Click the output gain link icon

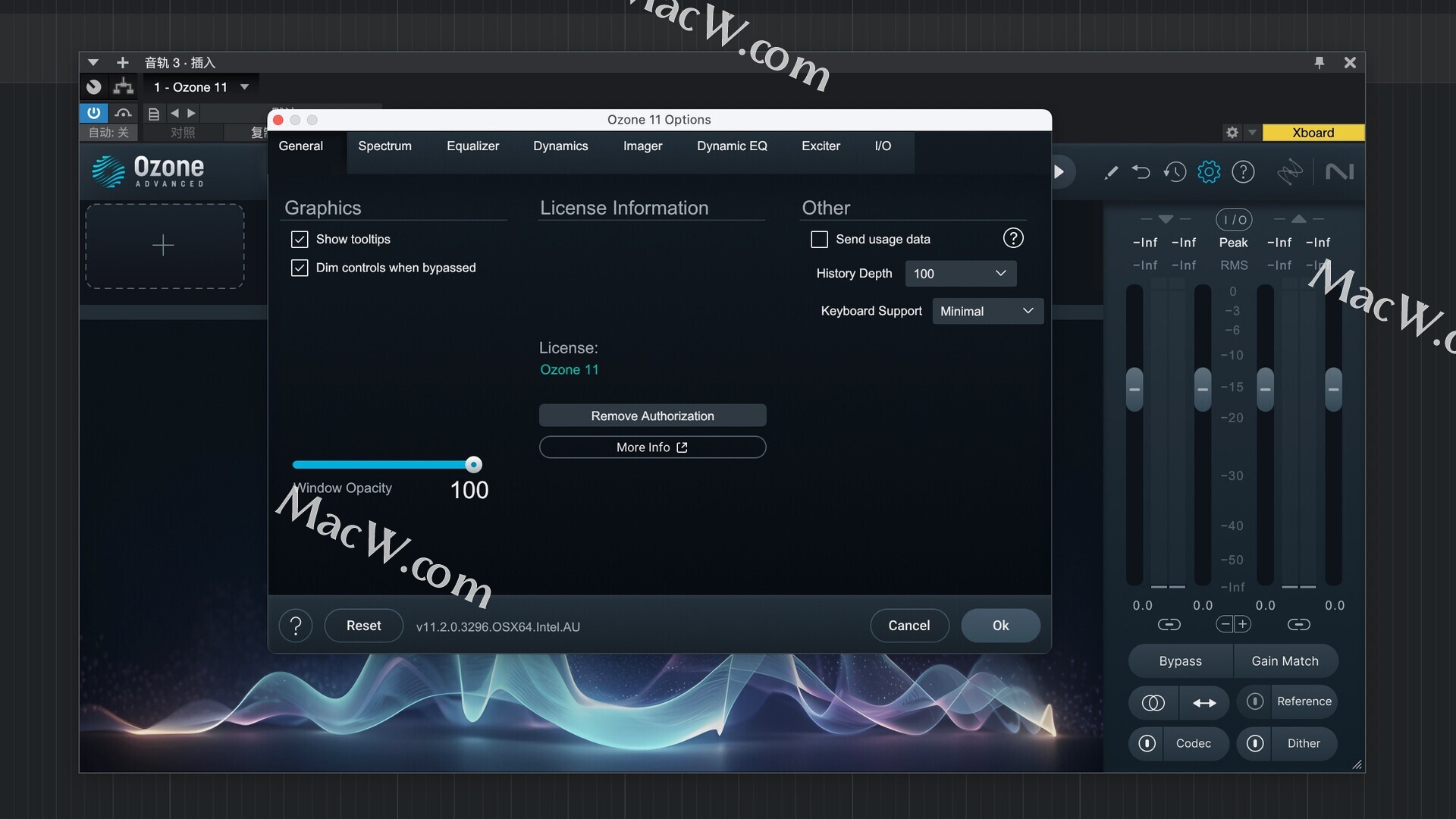pos(1299,625)
